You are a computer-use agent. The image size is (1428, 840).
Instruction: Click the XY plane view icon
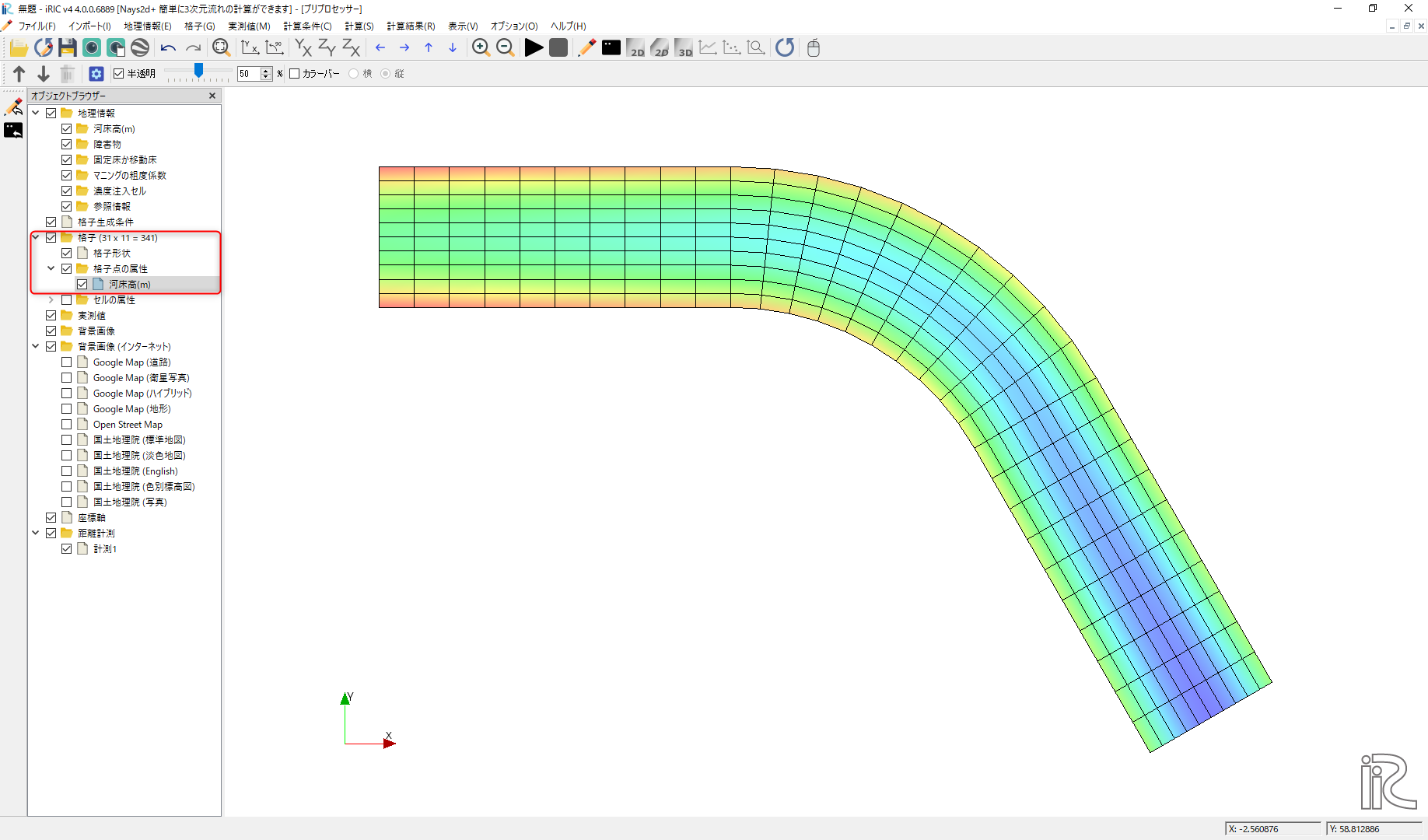pyautogui.click(x=303, y=48)
